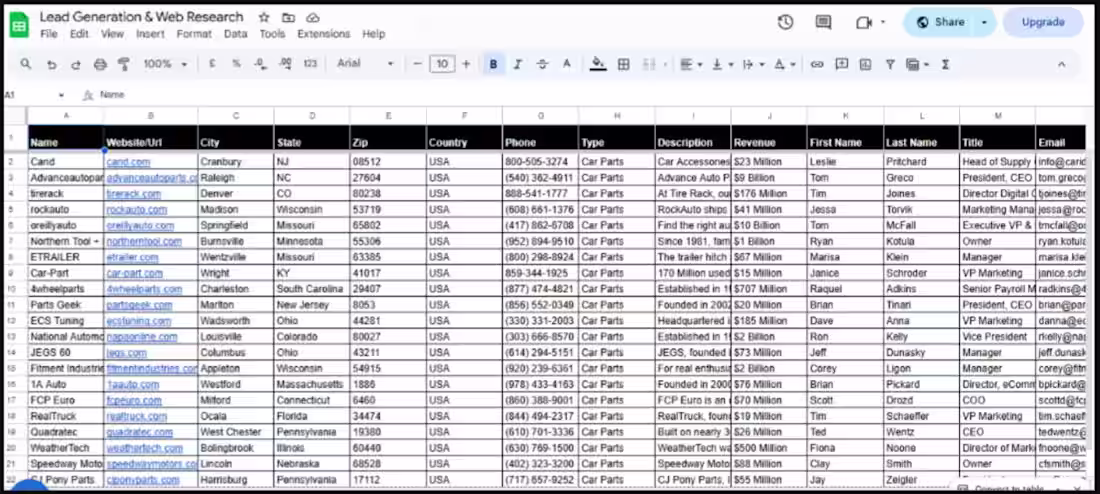This screenshot has width=1100, height=494.
Task: Toggle bold formatting
Action: click(x=493, y=64)
